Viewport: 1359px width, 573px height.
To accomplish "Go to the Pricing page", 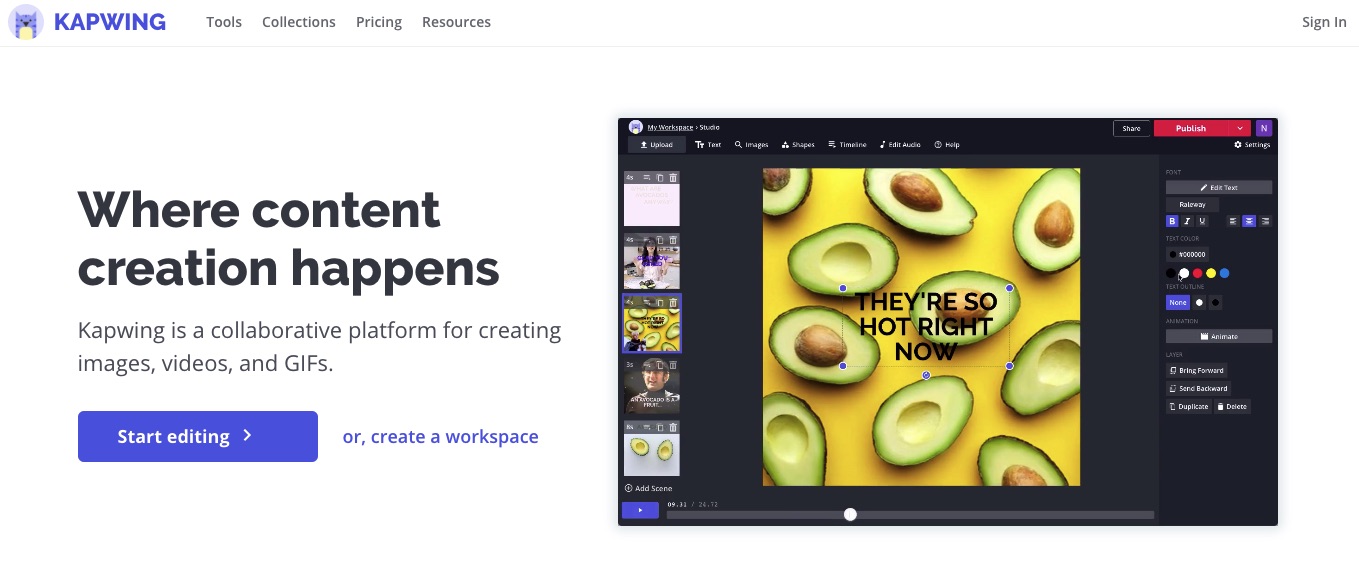I will 379,22.
